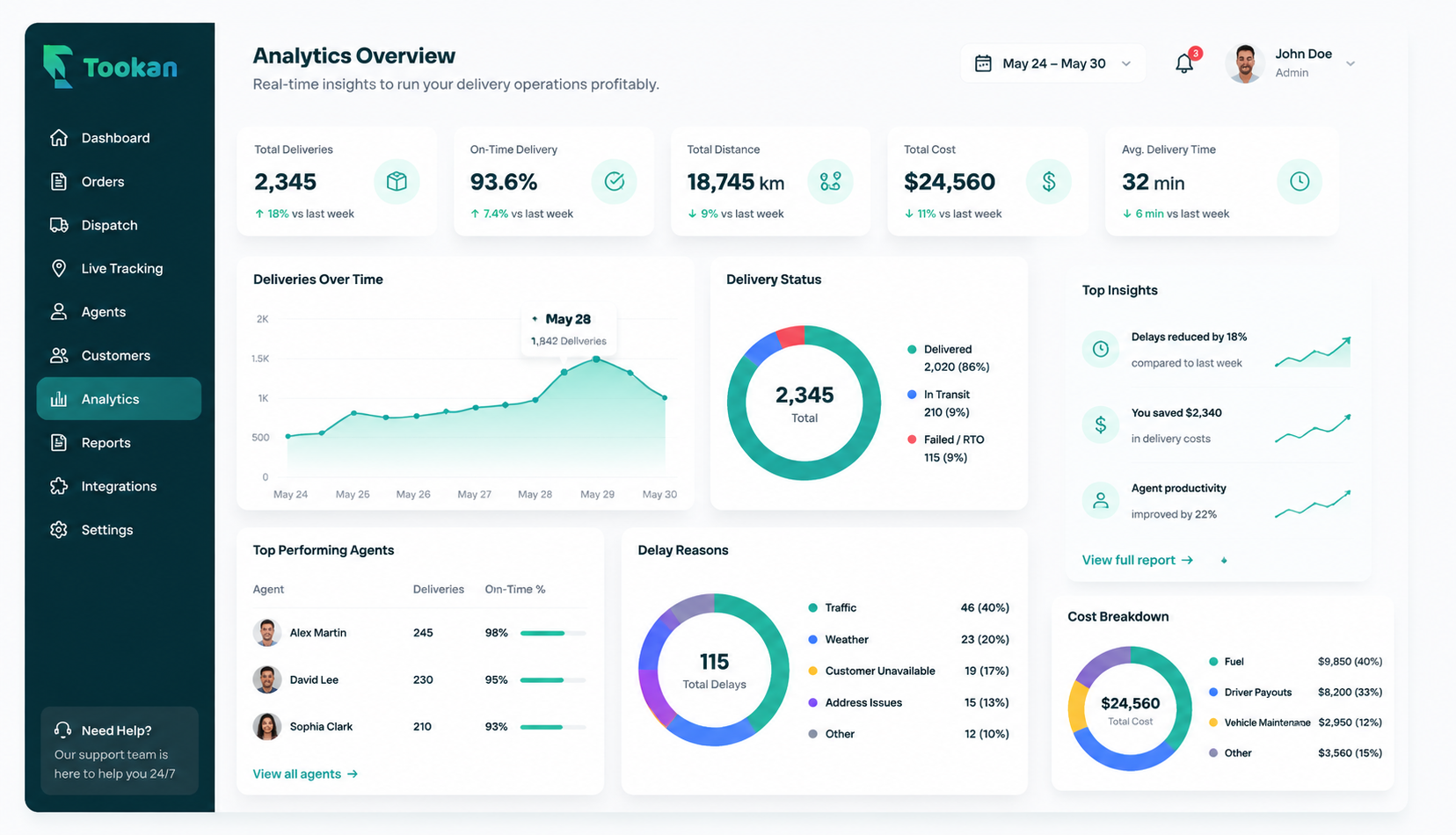Click the Address Issues label

[x=863, y=703]
